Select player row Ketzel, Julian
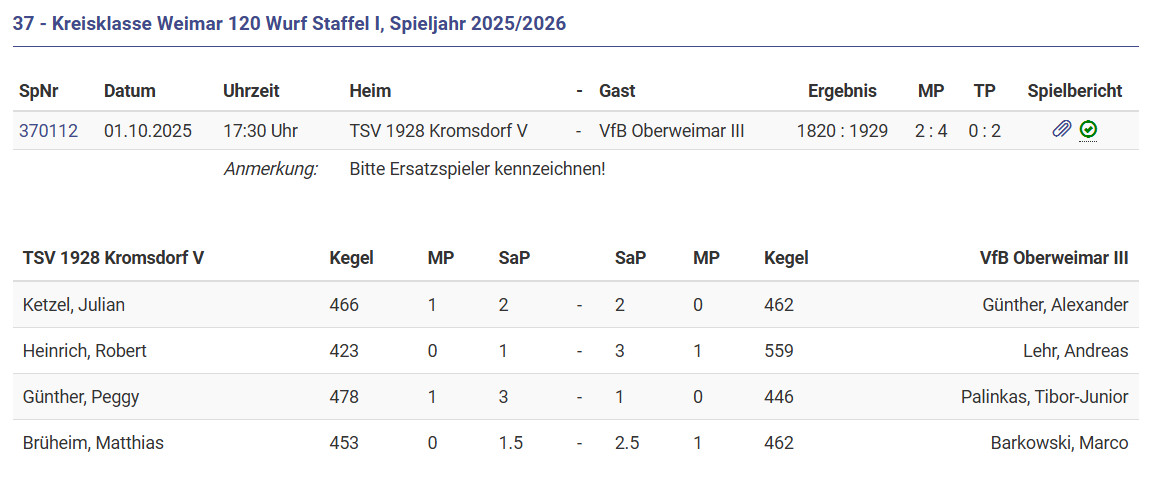The height and width of the screenshot is (483, 1152). tap(74, 305)
